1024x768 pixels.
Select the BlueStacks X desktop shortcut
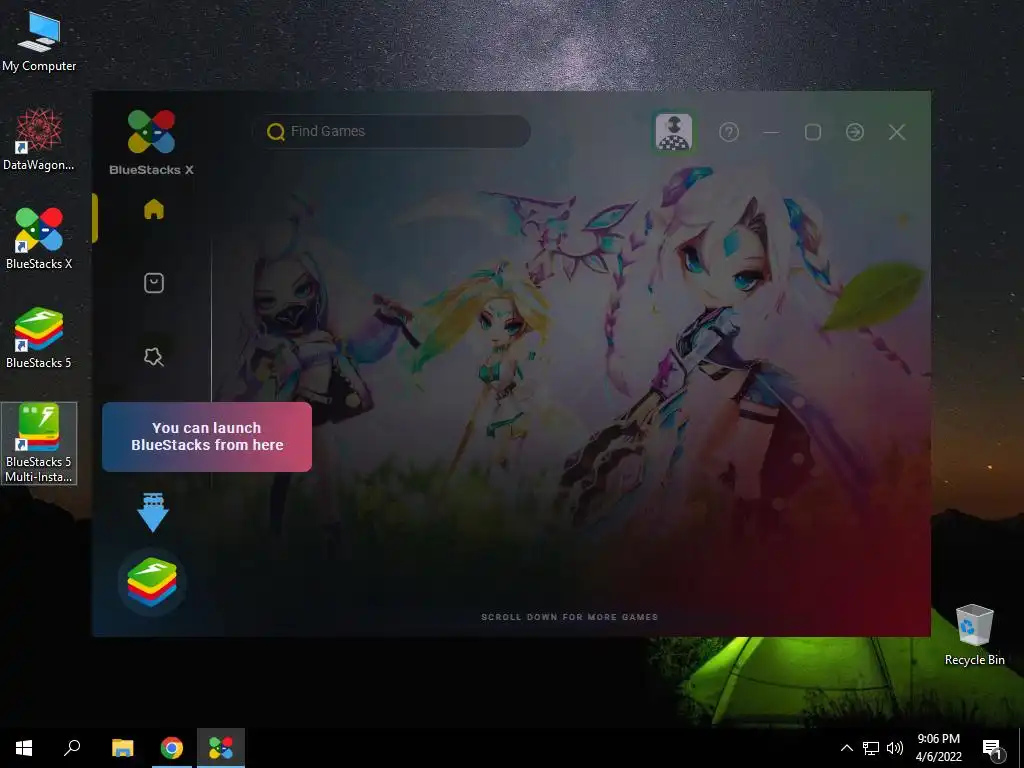(39, 238)
